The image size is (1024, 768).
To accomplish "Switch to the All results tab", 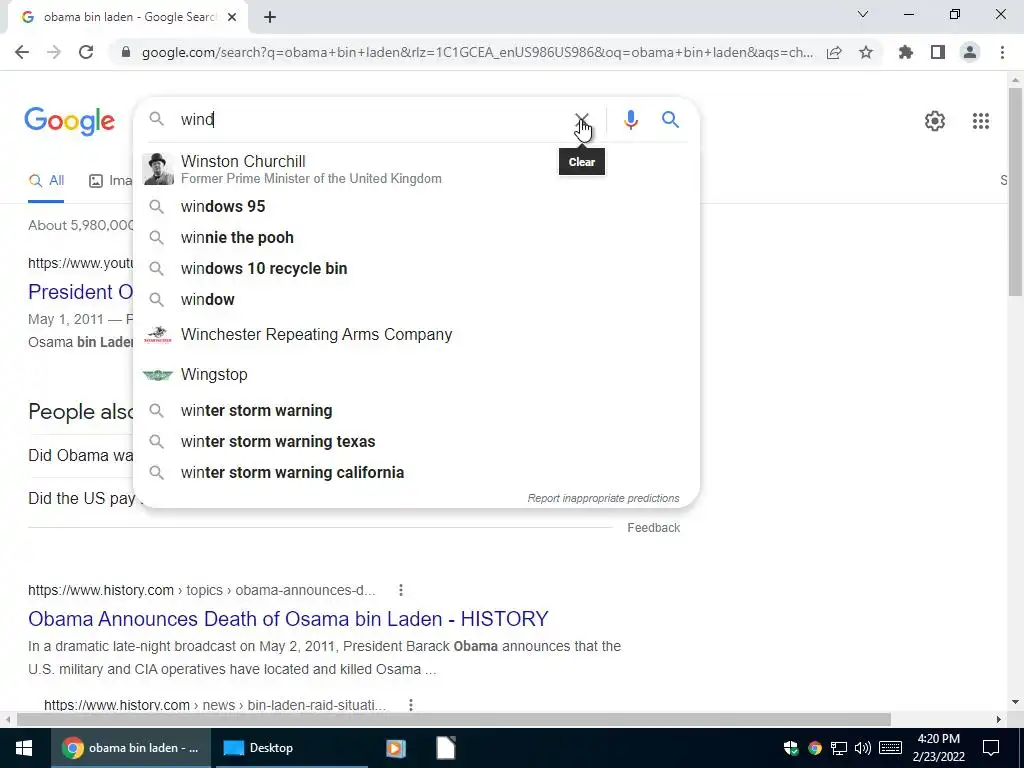I will [x=46, y=181].
